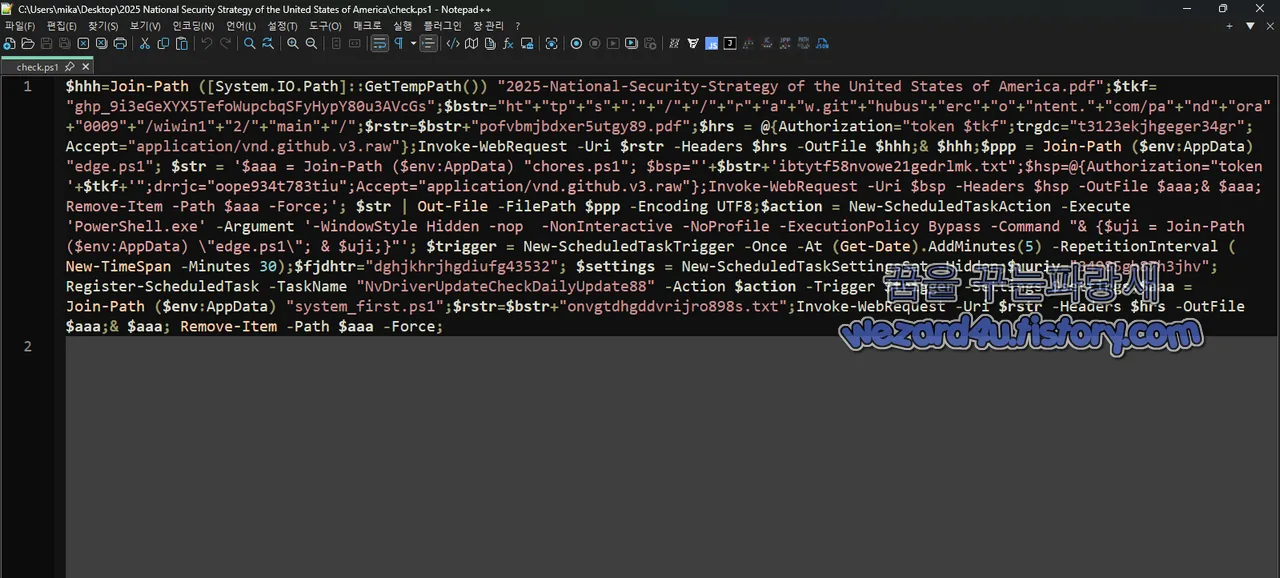Click the Undo arrow icon
The height and width of the screenshot is (578, 1280).
[x=206, y=44]
